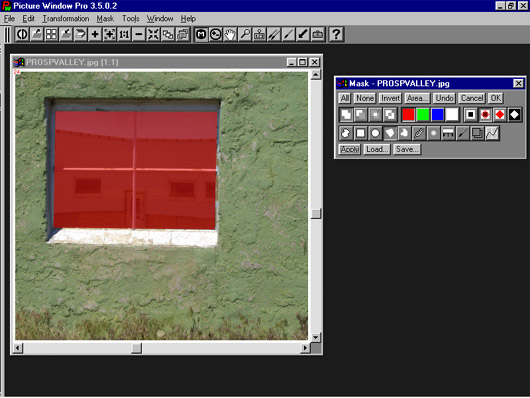Select the overlapping squares mask mode icon
The height and width of the screenshot is (398, 530).
[x=390, y=115]
